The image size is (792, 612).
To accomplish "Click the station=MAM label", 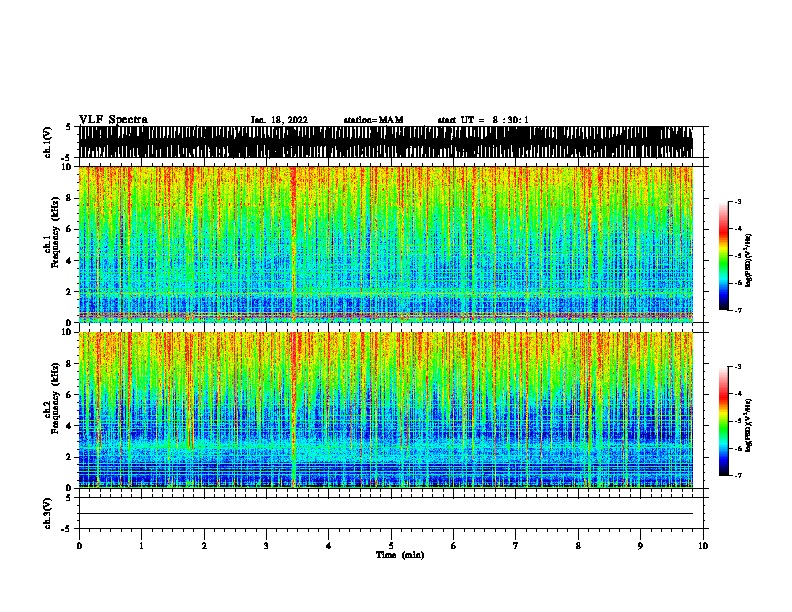I will coord(373,120).
